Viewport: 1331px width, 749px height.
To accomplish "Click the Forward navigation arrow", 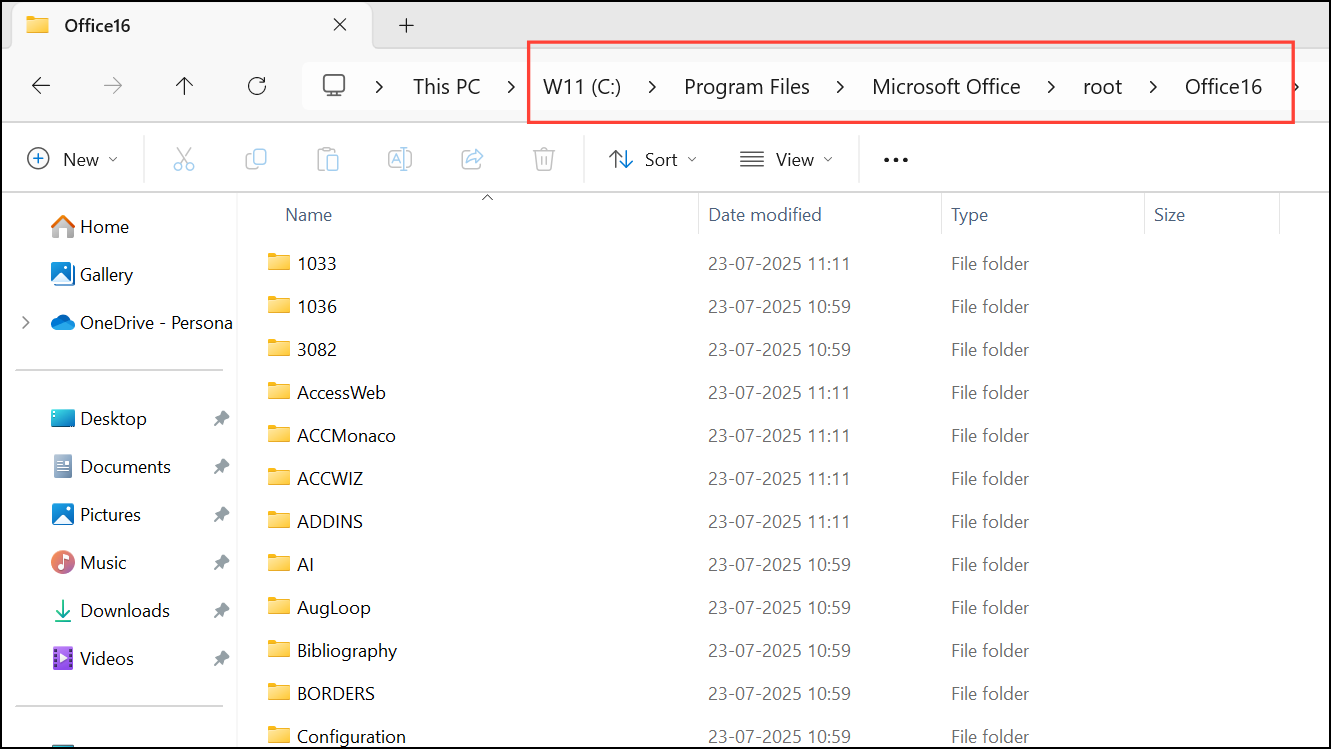I will pyautogui.click(x=113, y=86).
